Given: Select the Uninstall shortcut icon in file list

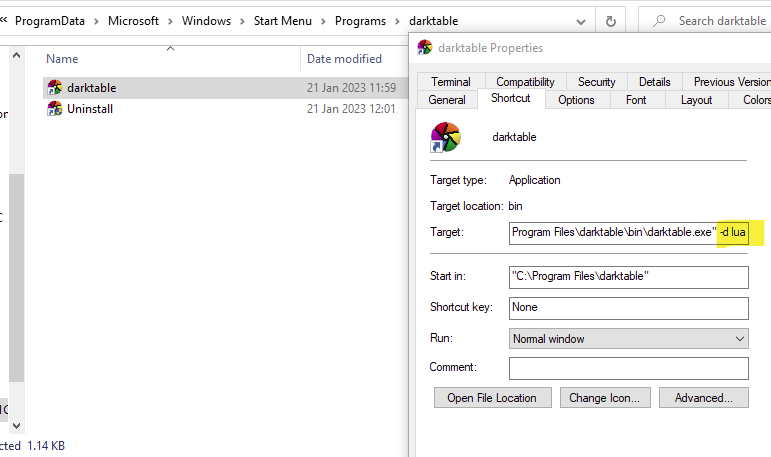Looking at the screenshot, I should pos(55,109).
